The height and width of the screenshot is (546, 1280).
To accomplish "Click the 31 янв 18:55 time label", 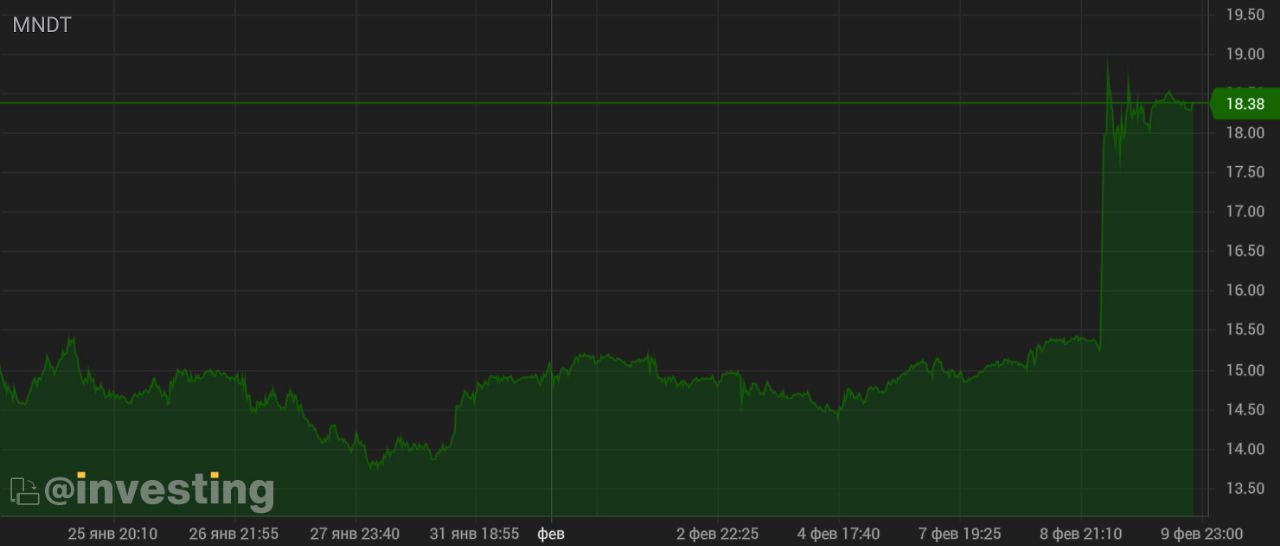I will [475, 534].
